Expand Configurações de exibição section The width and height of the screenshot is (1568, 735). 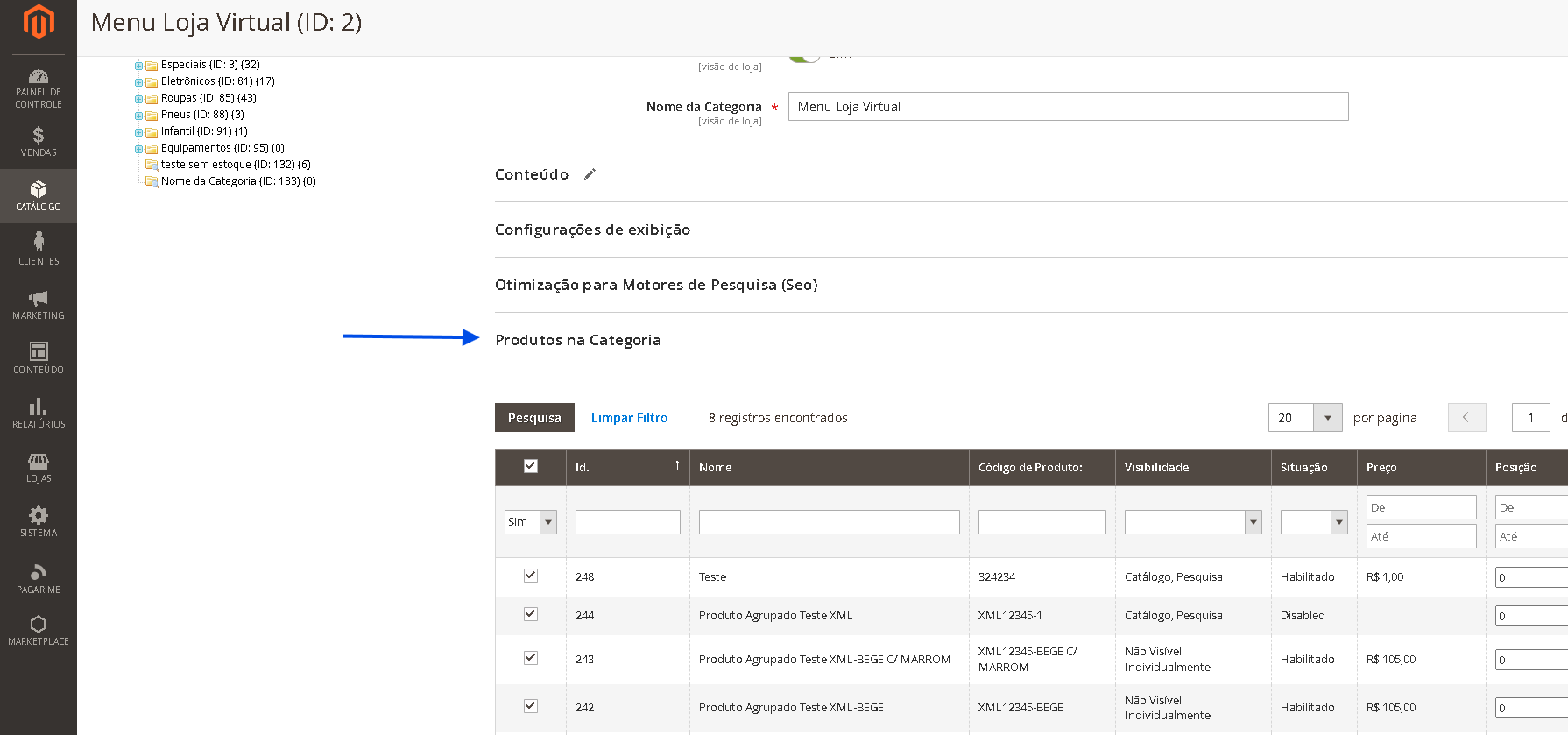pyautogui.click(x=592, y=230)
